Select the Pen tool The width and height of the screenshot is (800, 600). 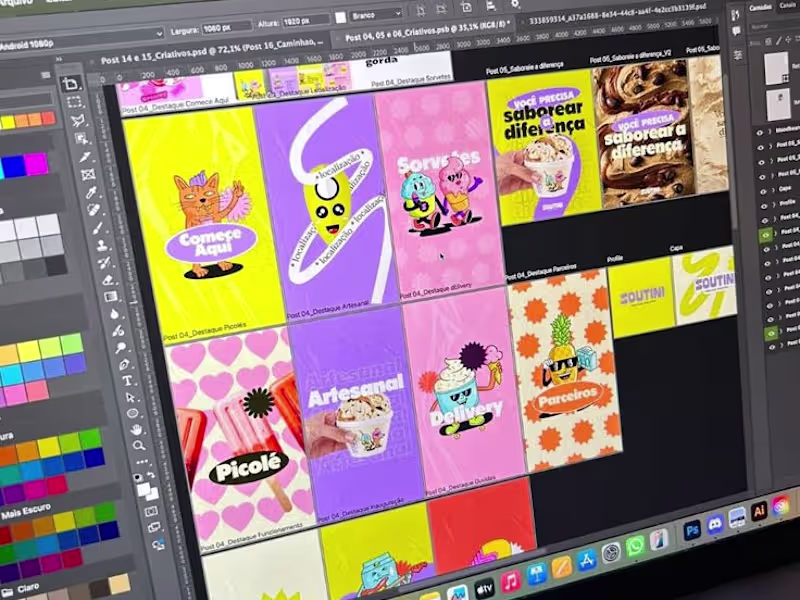(124, 364)
